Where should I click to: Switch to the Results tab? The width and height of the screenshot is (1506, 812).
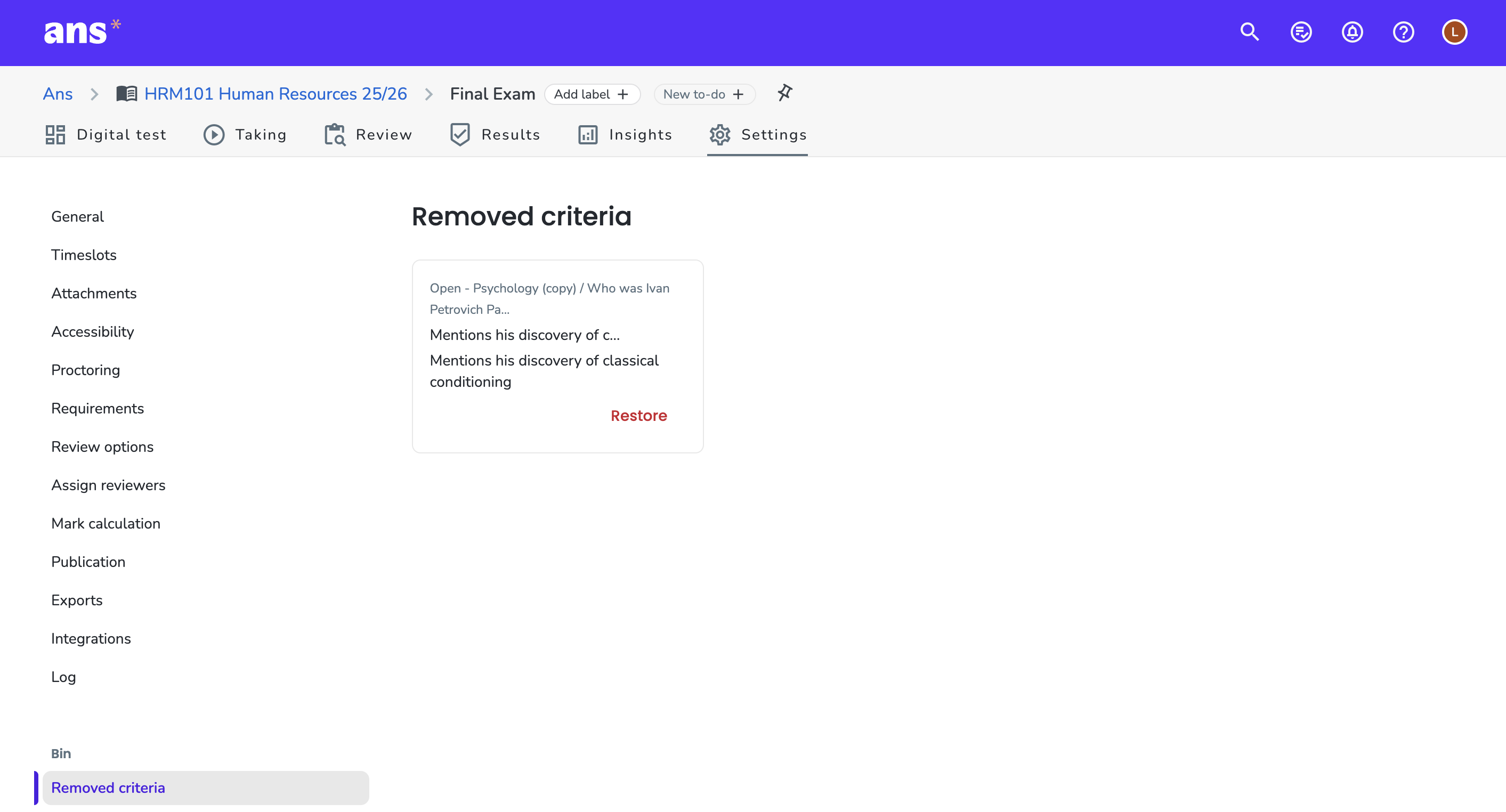point(495,134)
